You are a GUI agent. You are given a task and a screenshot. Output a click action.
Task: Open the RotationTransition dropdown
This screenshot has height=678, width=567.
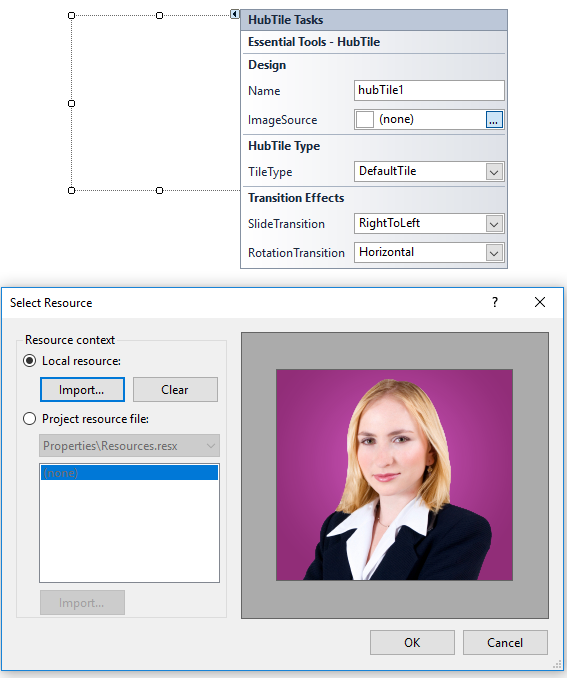point(494,253)
